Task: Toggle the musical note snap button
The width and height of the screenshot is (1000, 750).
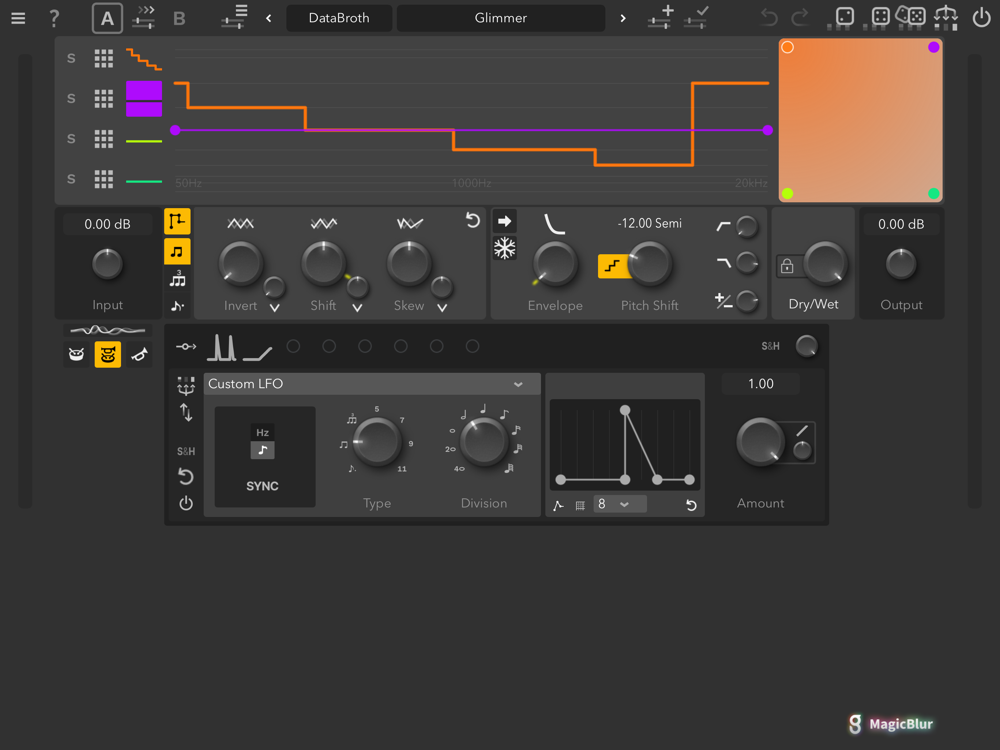Action: pyautogui.click(x=177, y=251)
